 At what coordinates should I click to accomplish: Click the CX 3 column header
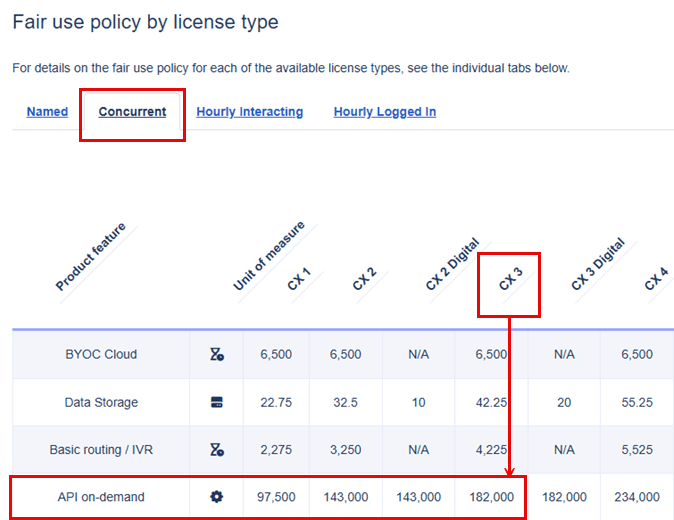tap(510, 281)
